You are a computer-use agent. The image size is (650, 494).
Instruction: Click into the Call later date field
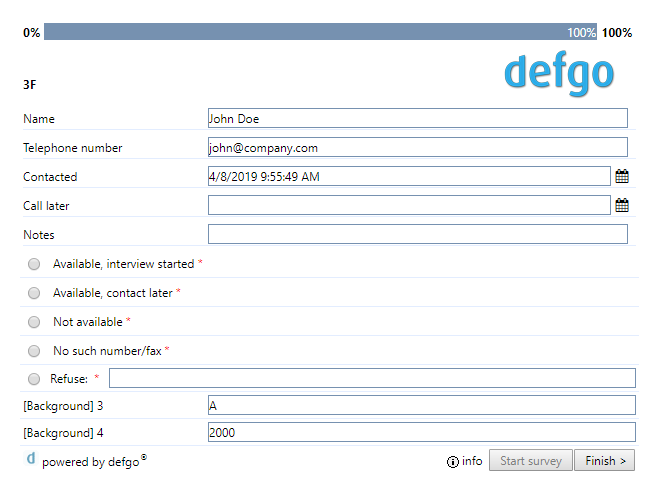pos(409,205)
